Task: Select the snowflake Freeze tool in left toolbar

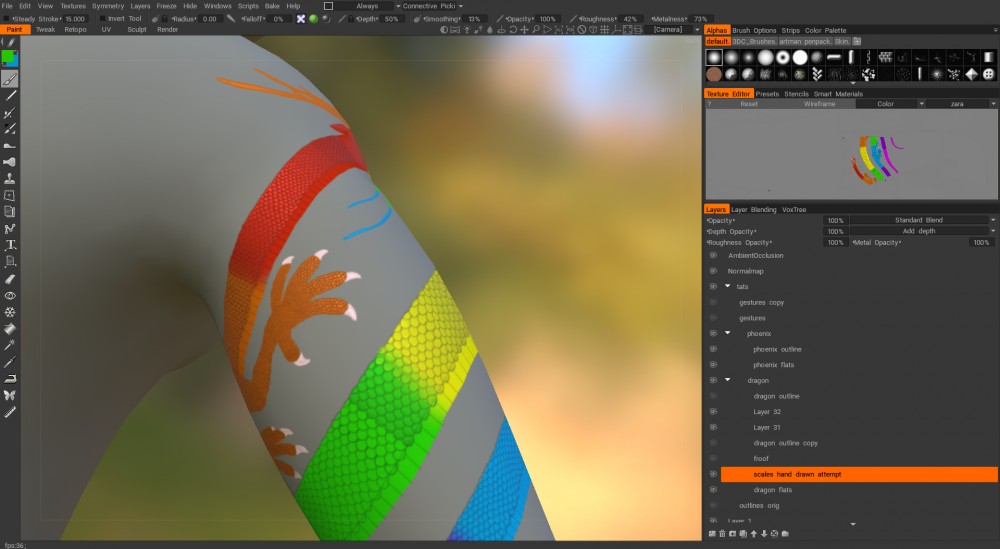Action: click(10, 312)
